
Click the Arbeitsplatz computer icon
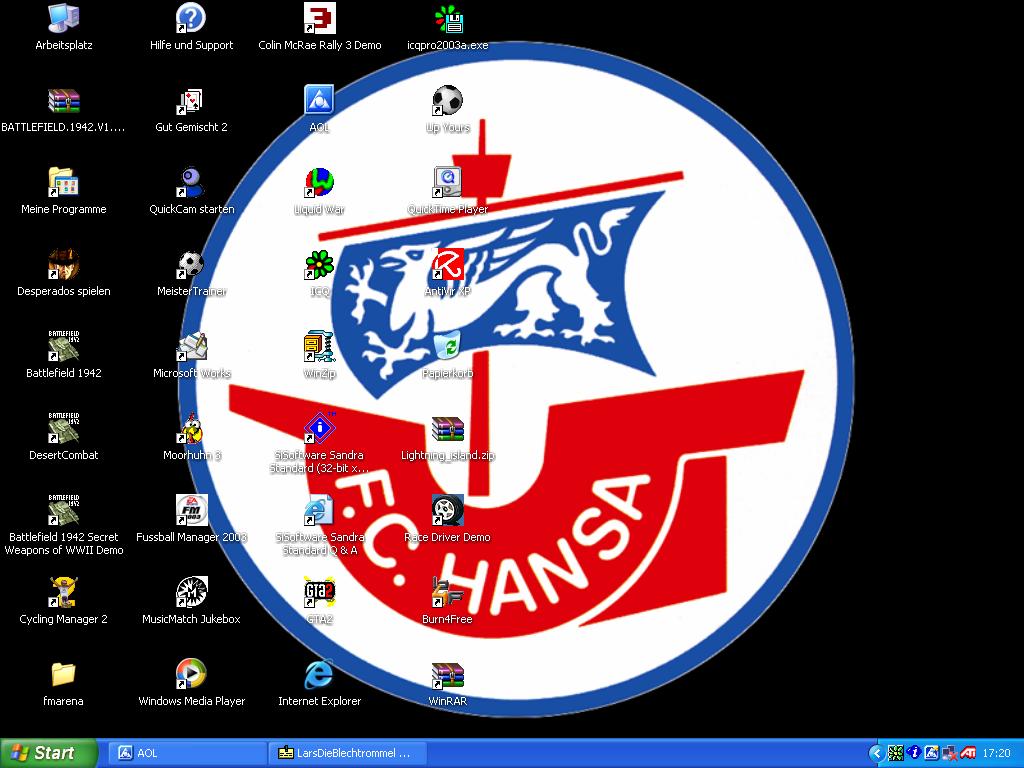[63, 19]
